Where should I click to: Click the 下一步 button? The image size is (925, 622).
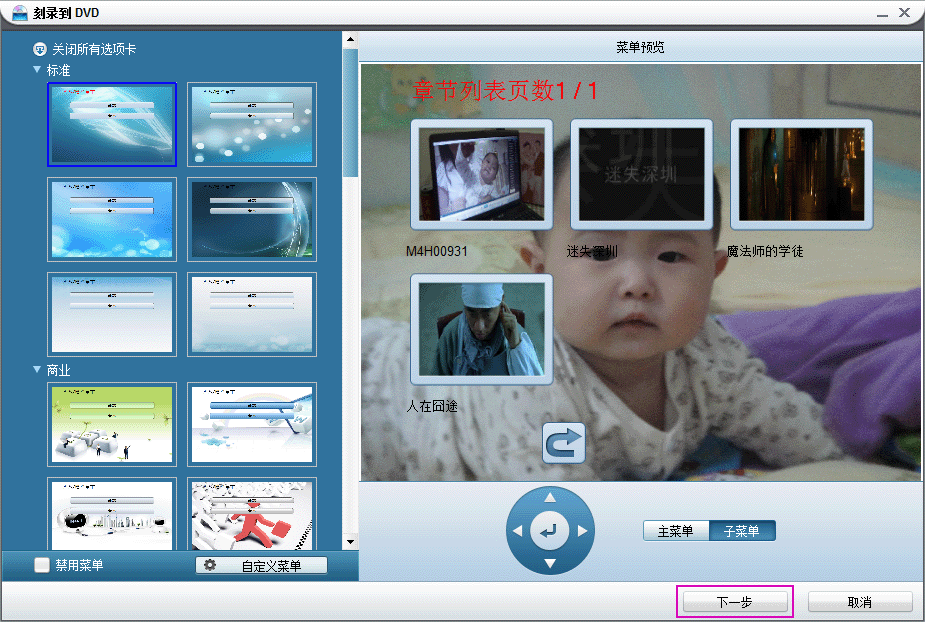[735, 602]
